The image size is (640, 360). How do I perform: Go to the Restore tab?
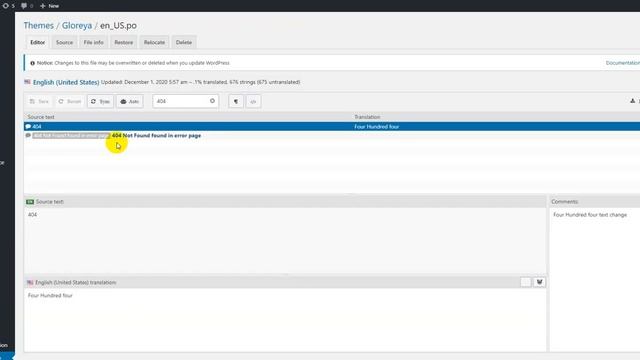(123, 42)
